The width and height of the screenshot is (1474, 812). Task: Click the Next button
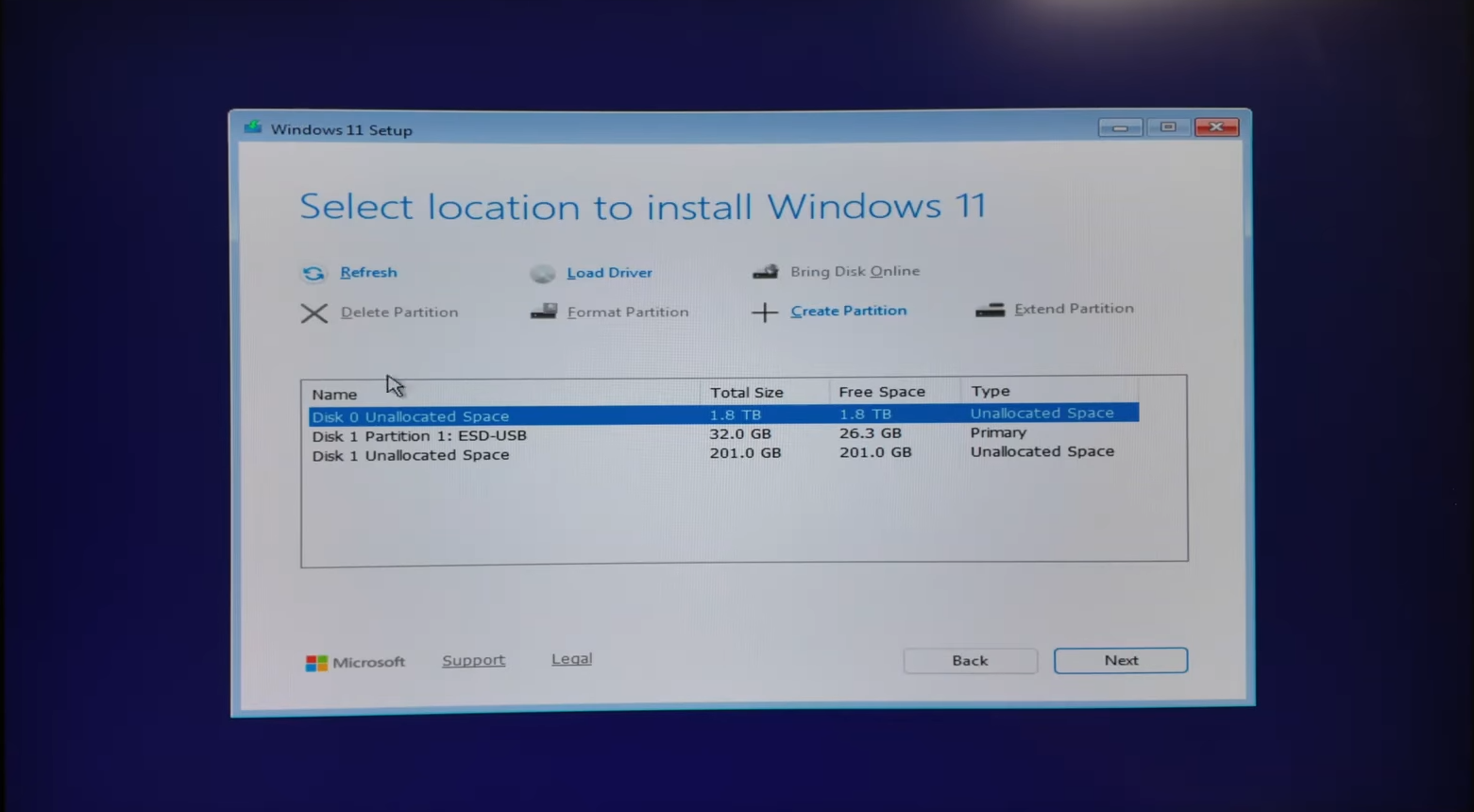point(1121,661)
